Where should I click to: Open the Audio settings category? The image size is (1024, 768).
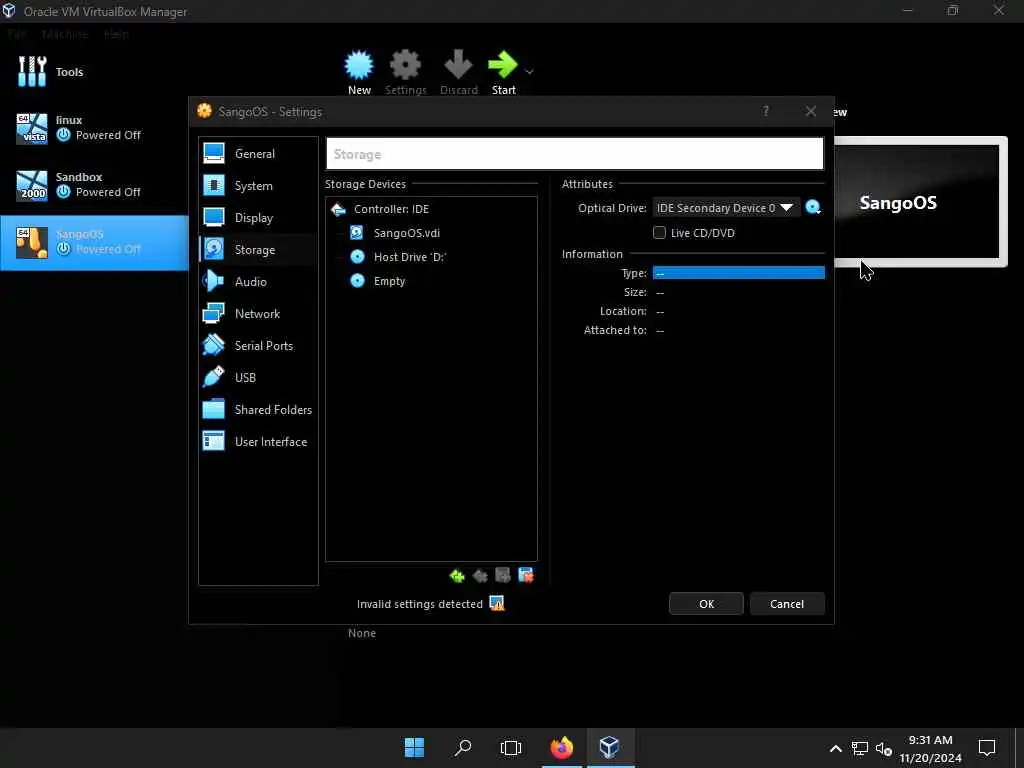(x=258, y=281)
